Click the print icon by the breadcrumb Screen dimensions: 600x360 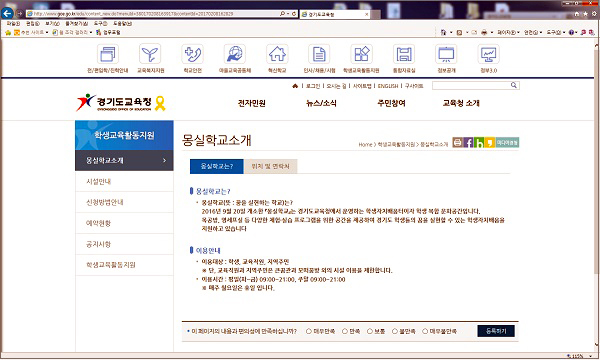tap(457, 142)
